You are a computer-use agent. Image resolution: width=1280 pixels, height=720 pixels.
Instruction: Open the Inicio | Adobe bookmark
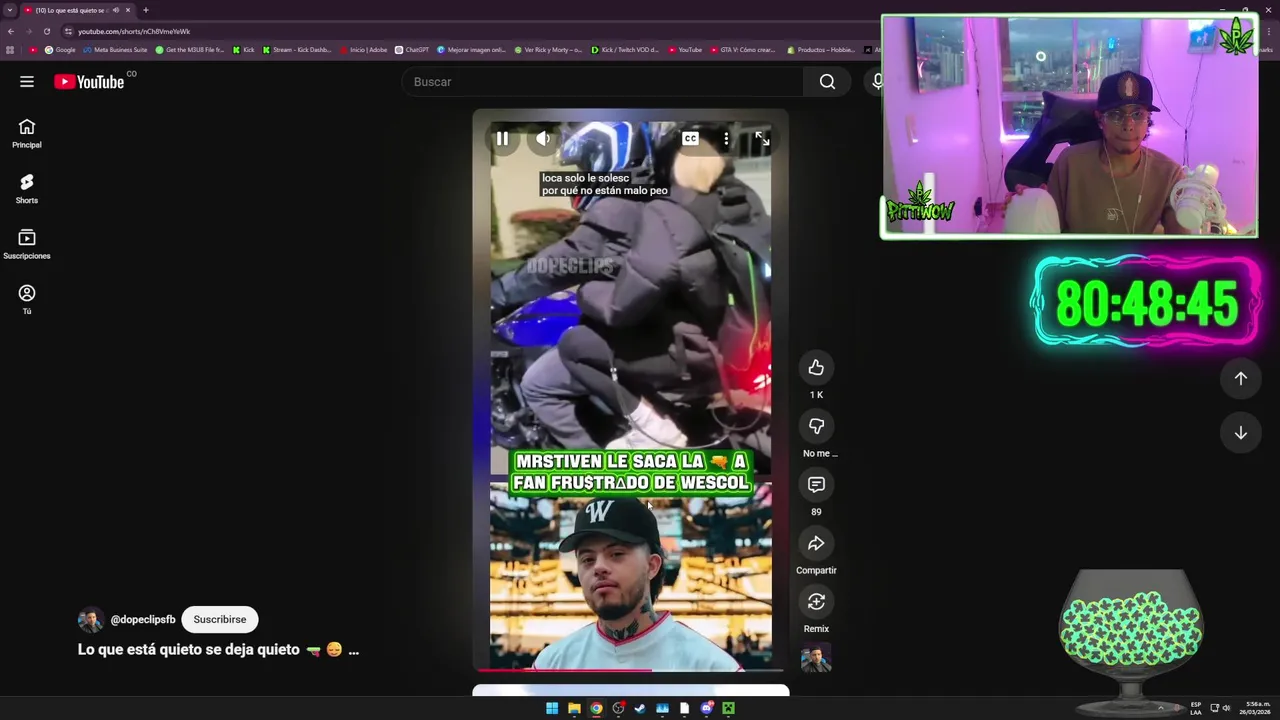(x=364, y=49)
